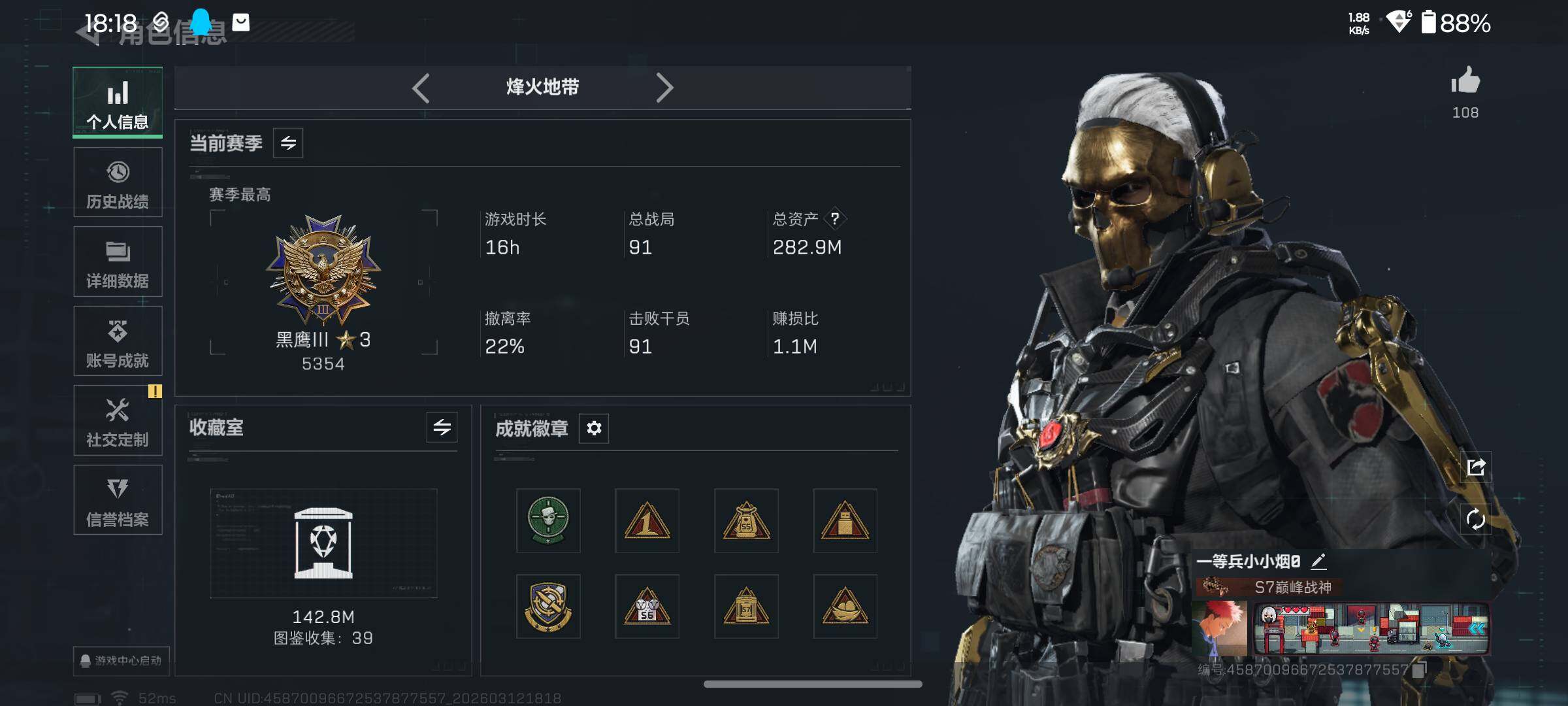The height and width of the screenshot is (706, 1568).
Task: Toggle the 当前赛季 season switch button
Action: pos(288,143)
